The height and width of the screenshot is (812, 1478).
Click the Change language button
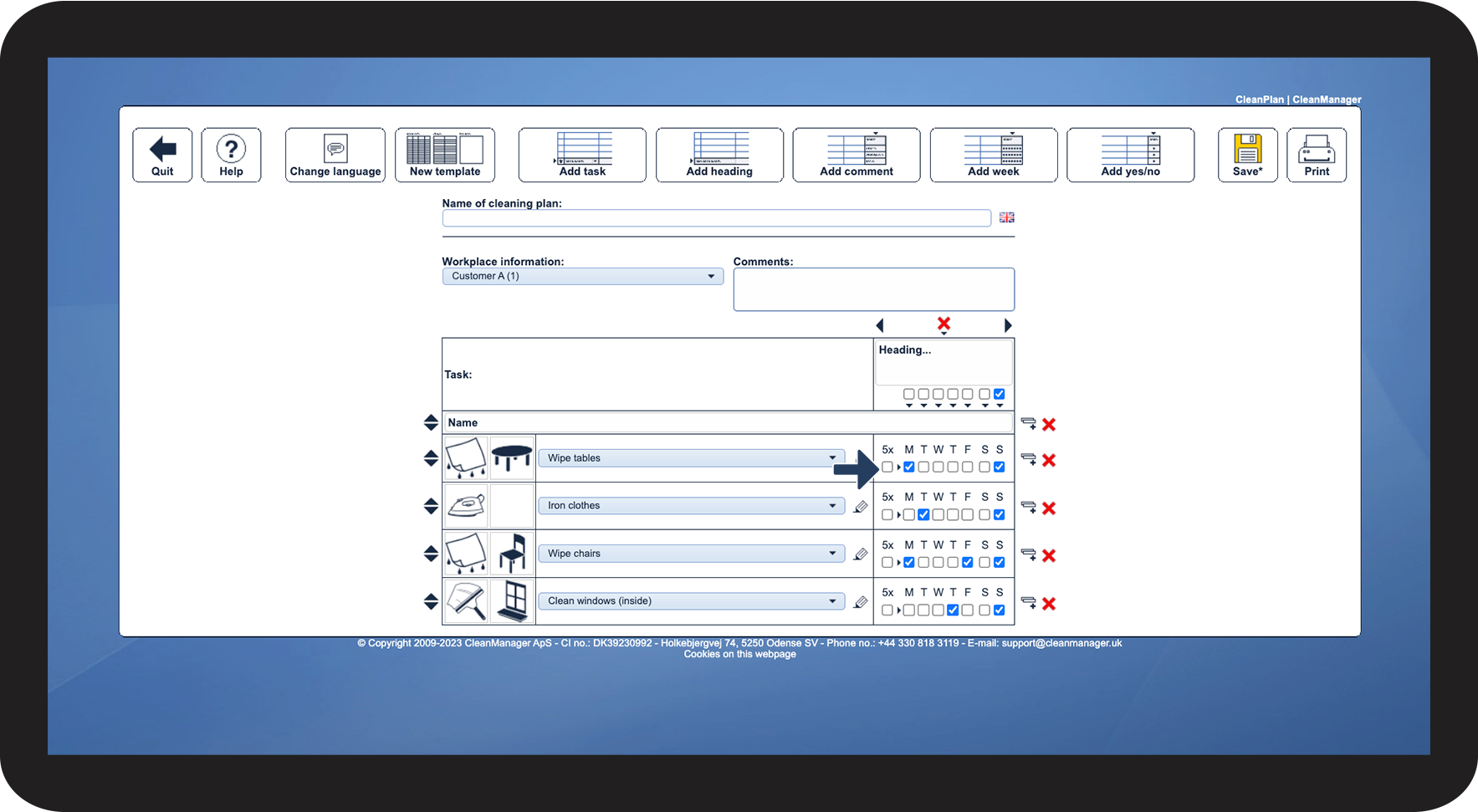click(x=335, y=155)
